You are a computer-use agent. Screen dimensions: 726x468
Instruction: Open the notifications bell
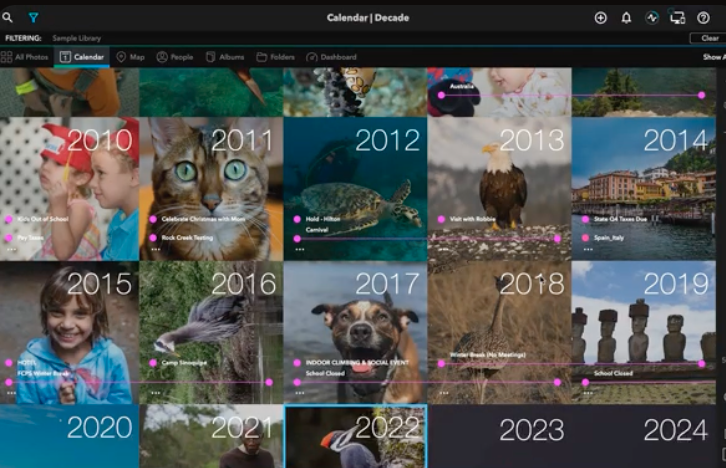tap(626, 18)
